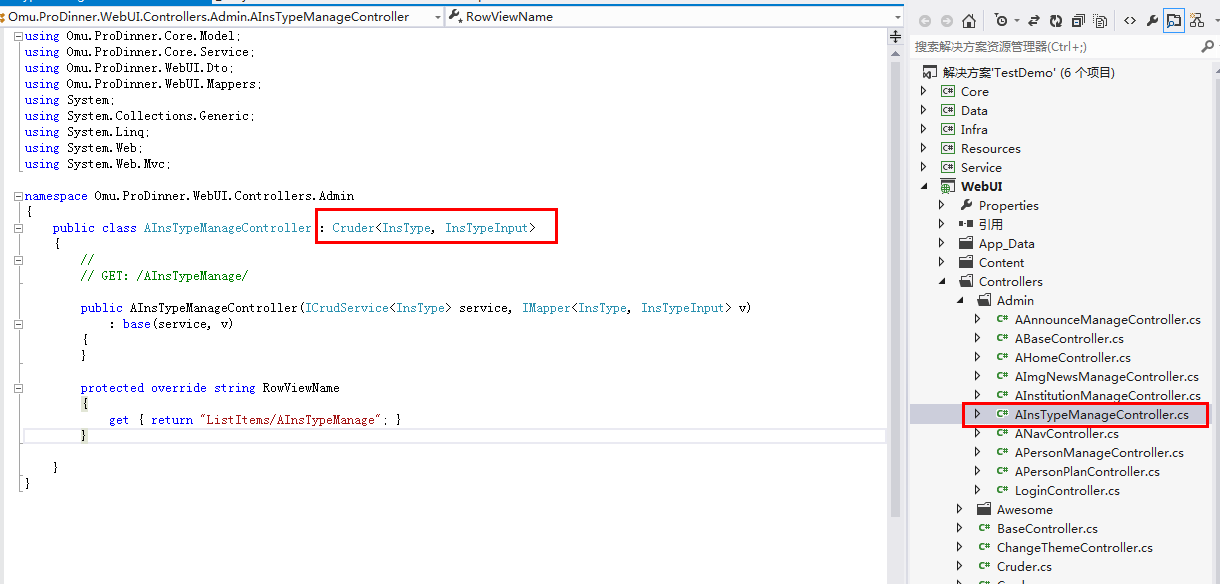Select APersonPlanController.cs file

[x=1087, y=471]
